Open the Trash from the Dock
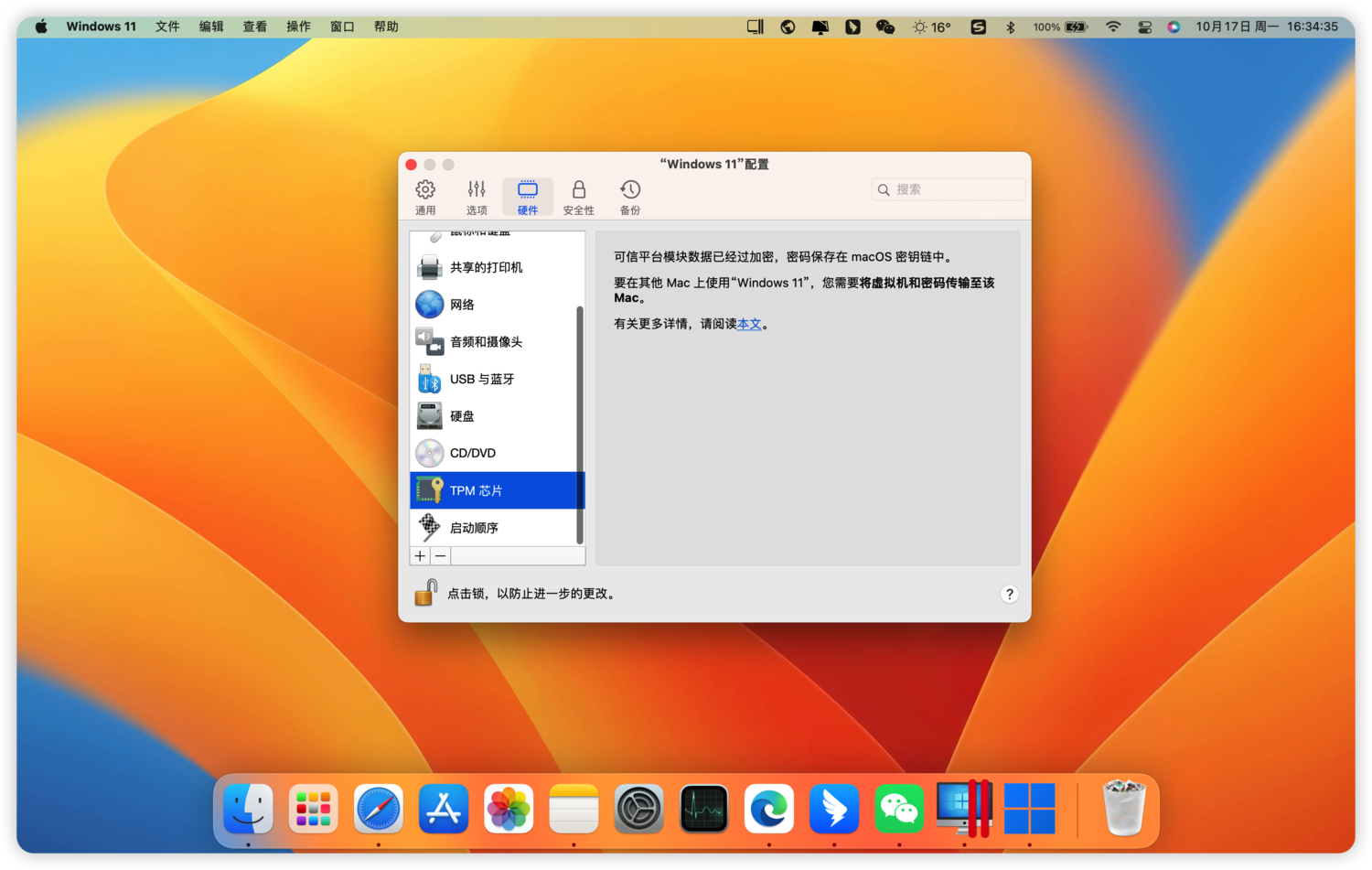 tap(1124, 809)
